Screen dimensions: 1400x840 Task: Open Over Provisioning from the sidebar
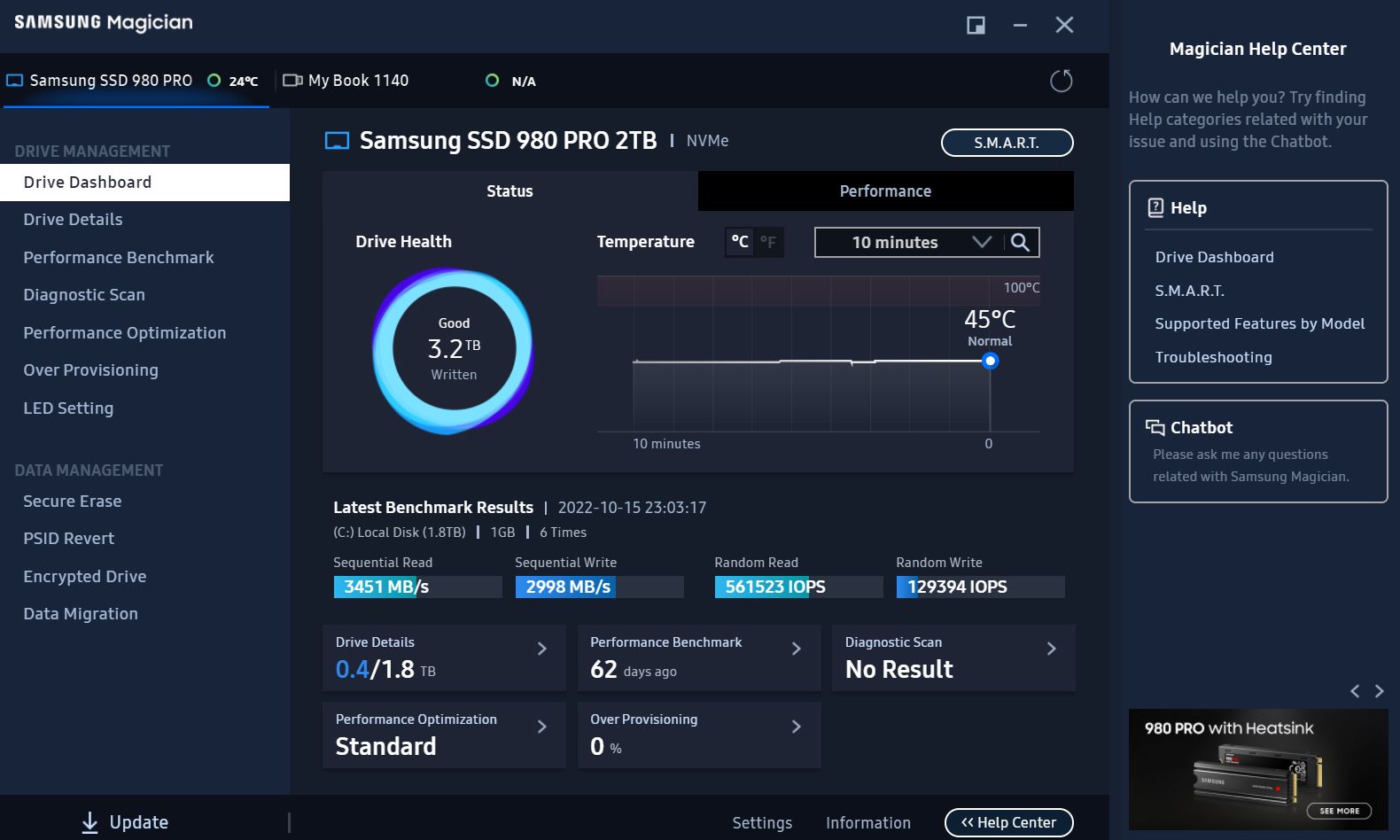[144, 370]
